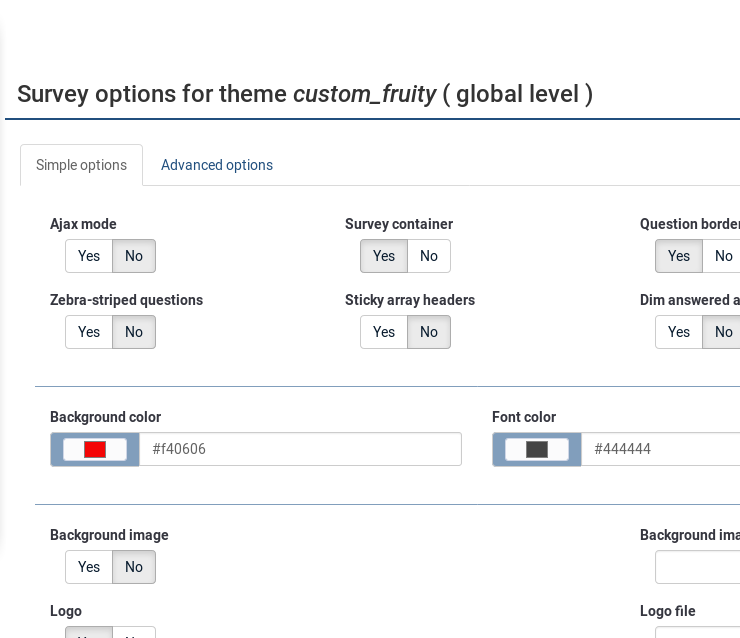
Task: Switch to the Simple options tab
Action: coord(81,165)
